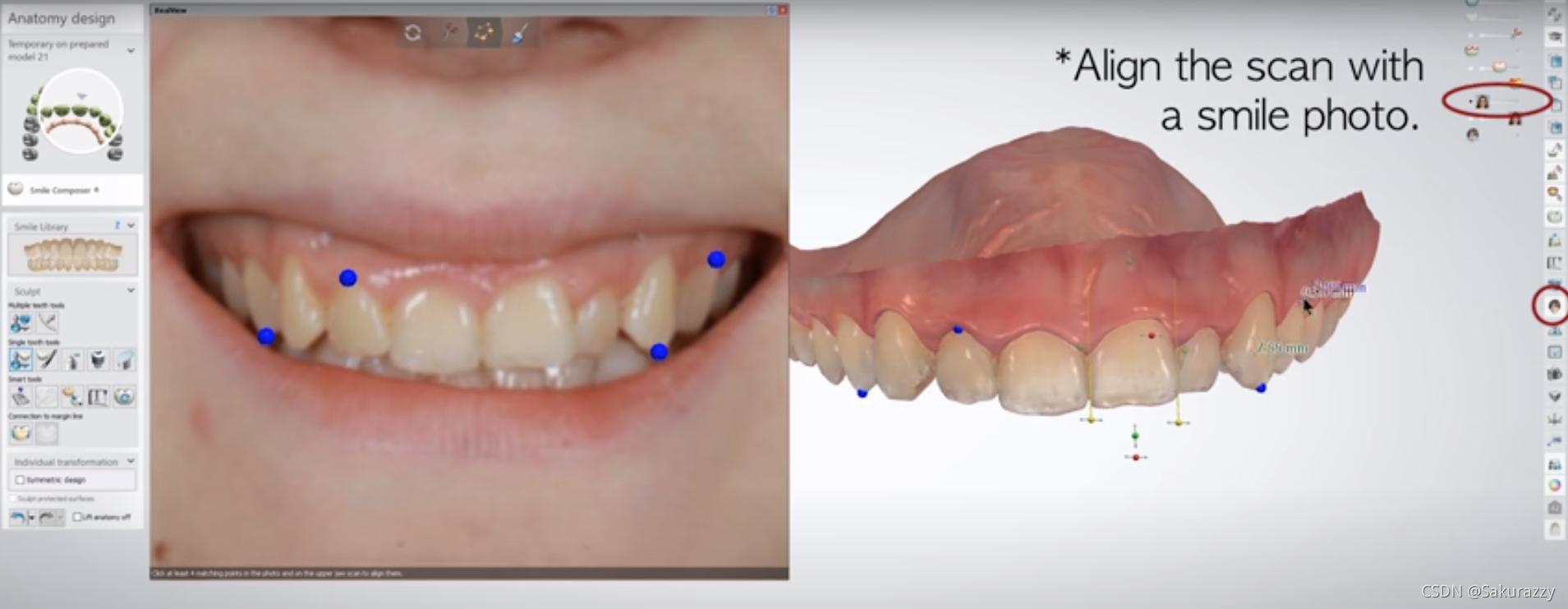Expand the Temporary on prepared model dropdown

click(131, 51)
